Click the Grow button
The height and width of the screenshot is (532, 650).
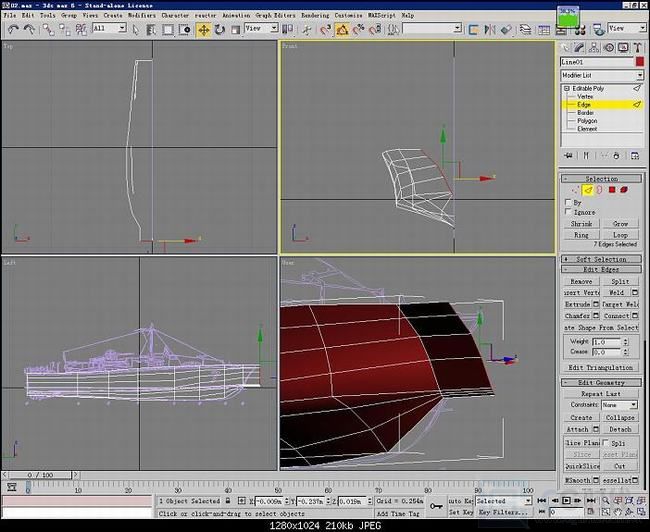coord(620,224)
